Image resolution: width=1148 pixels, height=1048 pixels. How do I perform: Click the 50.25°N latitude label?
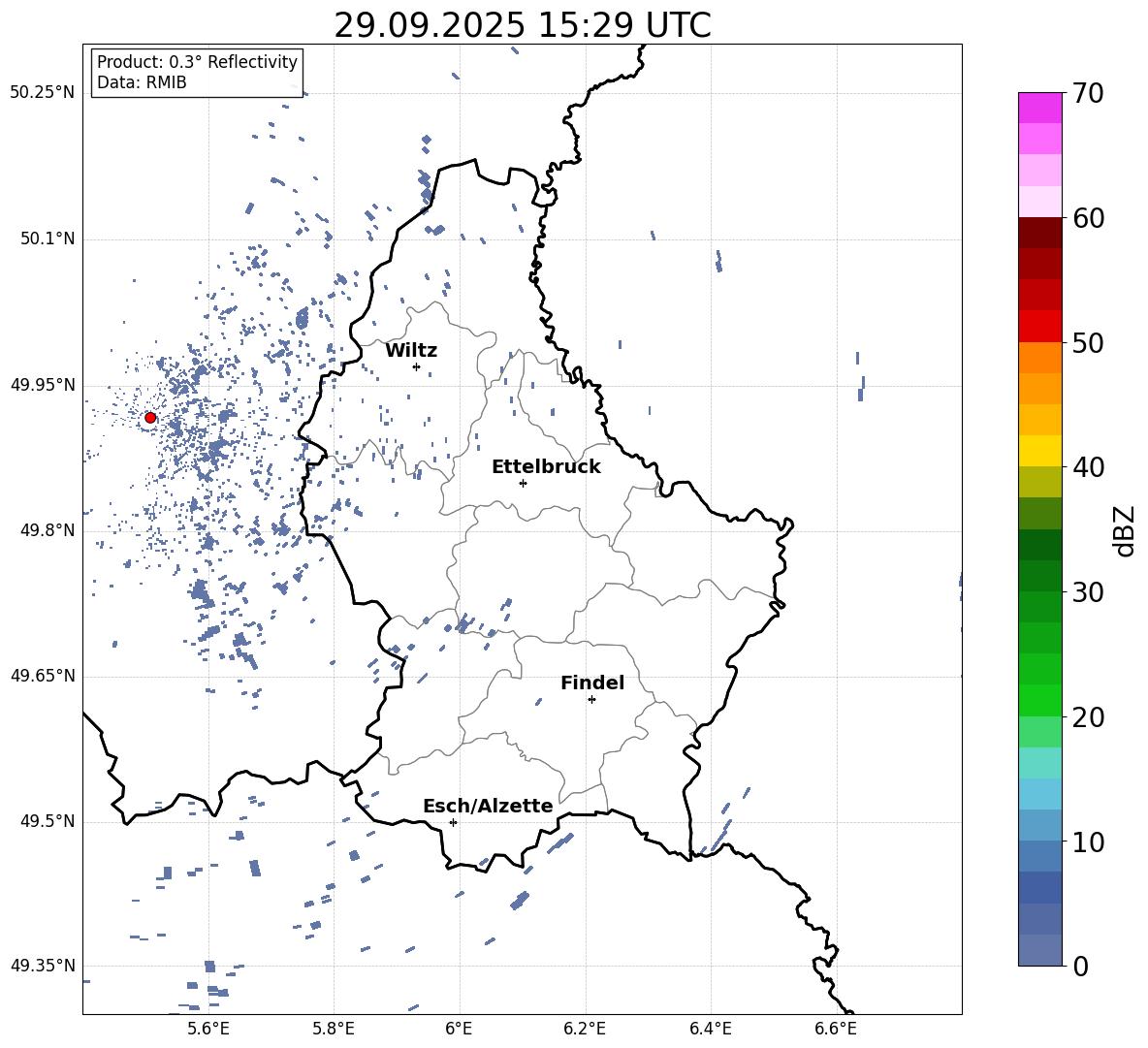click(43, 93)
